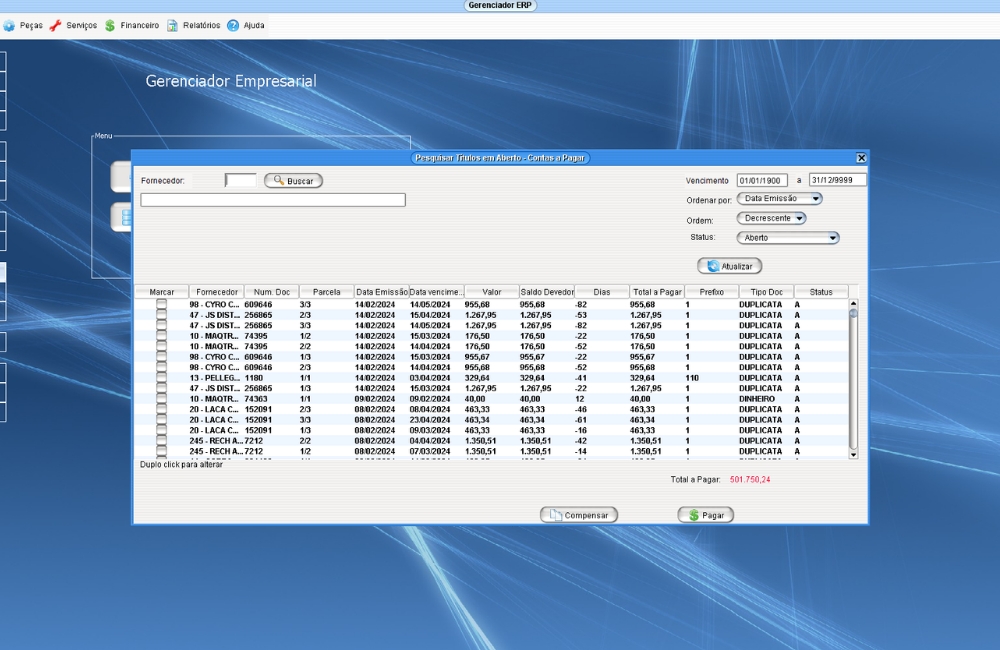Mark the MAQTR 74363 DINHEIRO row checkbox
1000x650 pixels.
click(x=161, y=399)
